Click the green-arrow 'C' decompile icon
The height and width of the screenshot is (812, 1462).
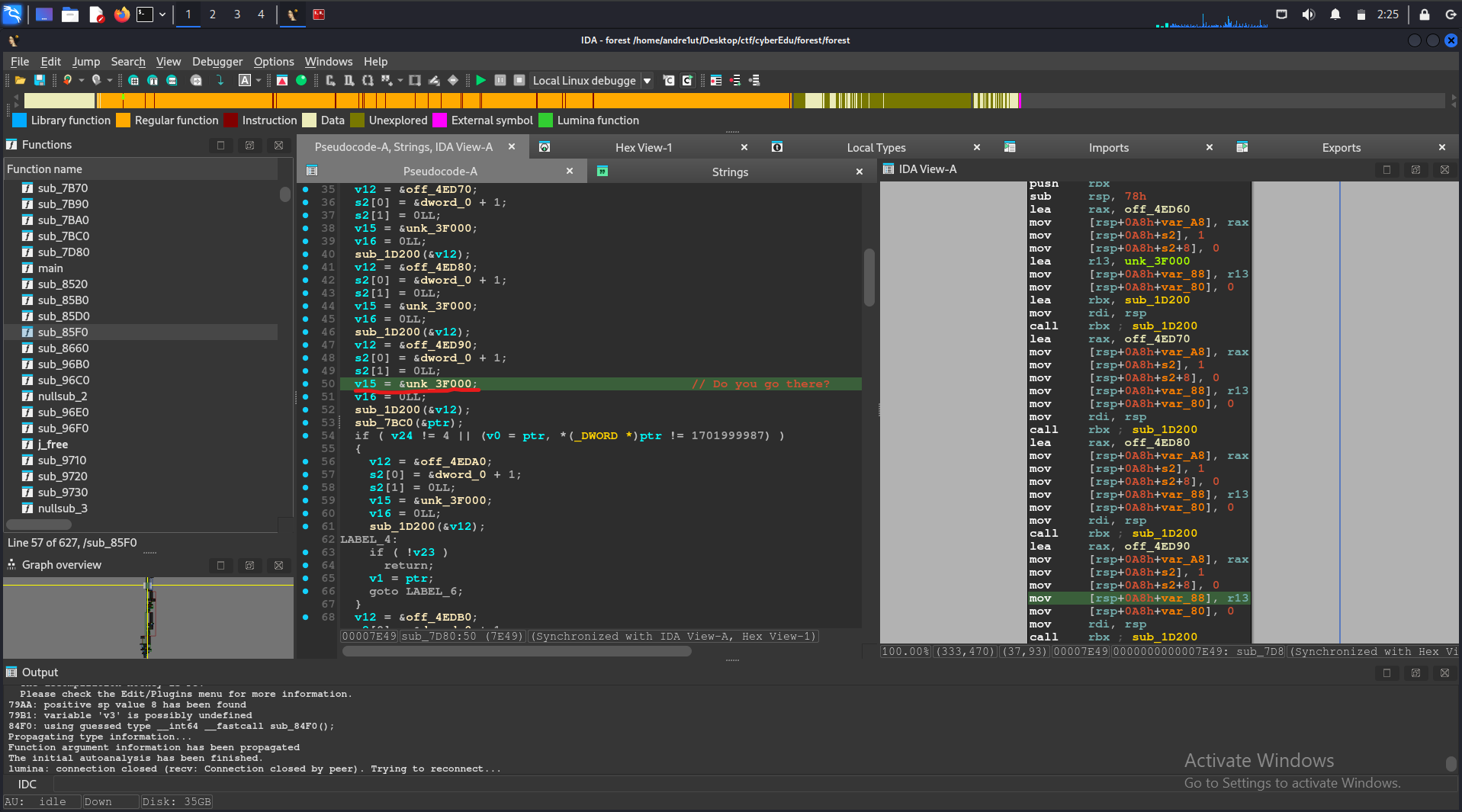click(x=688, y=80)
